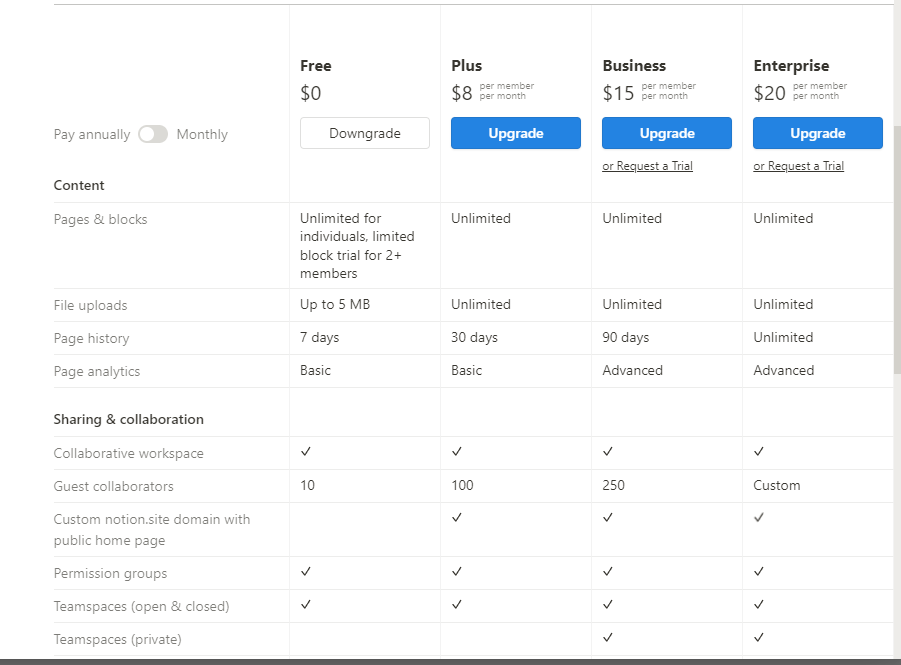Click the Permission groups checkmark in Free column
The image size is (901, 665).
coord(306,572)
